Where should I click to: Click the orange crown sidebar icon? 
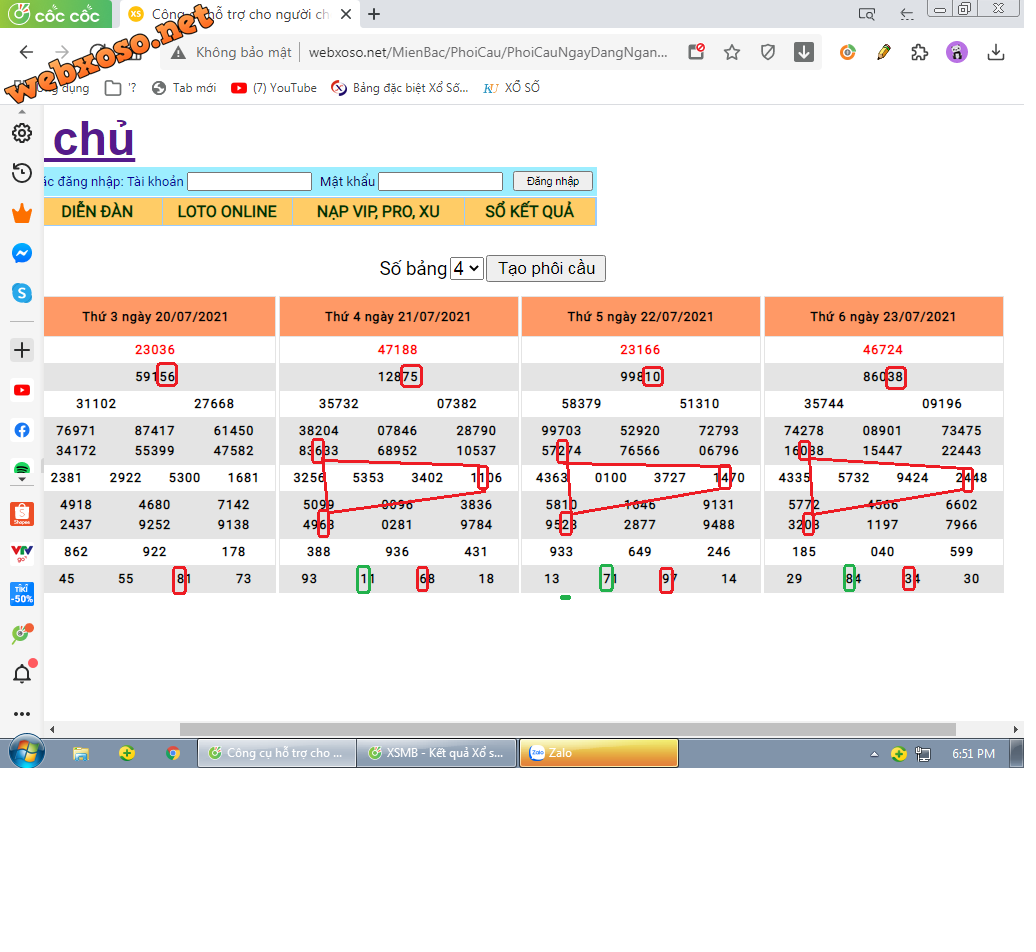point(22,214)
